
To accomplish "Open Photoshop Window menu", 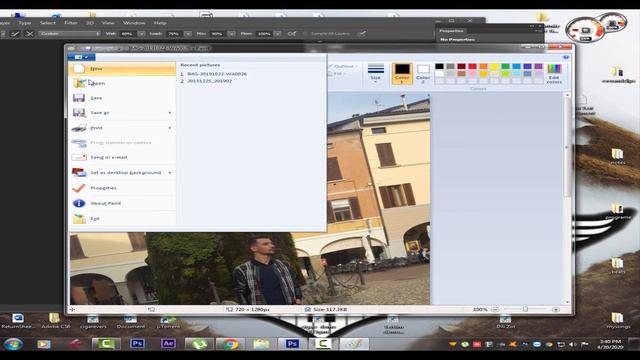I will click(134, 23).
